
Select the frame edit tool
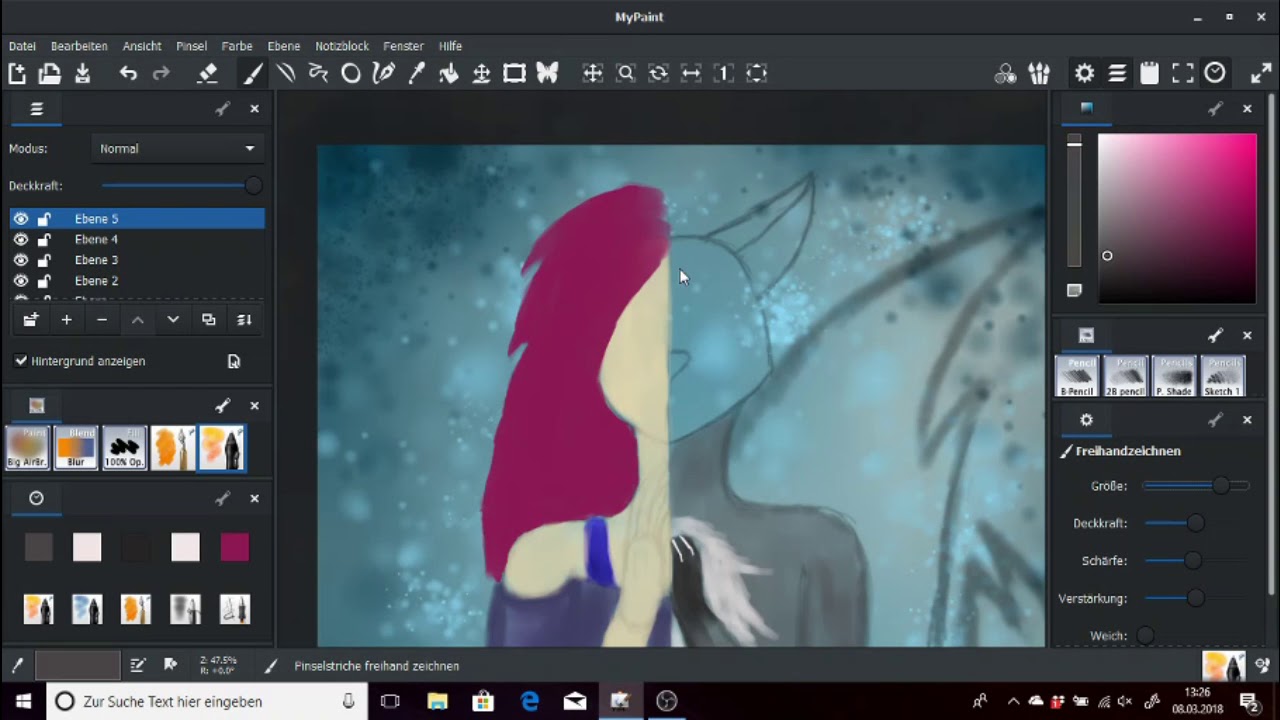tap(514, 73)
